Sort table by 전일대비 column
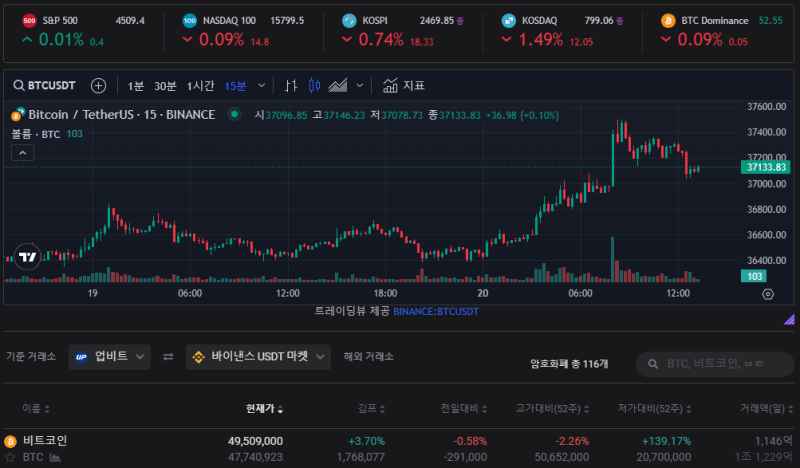 (x=464, y=408)
